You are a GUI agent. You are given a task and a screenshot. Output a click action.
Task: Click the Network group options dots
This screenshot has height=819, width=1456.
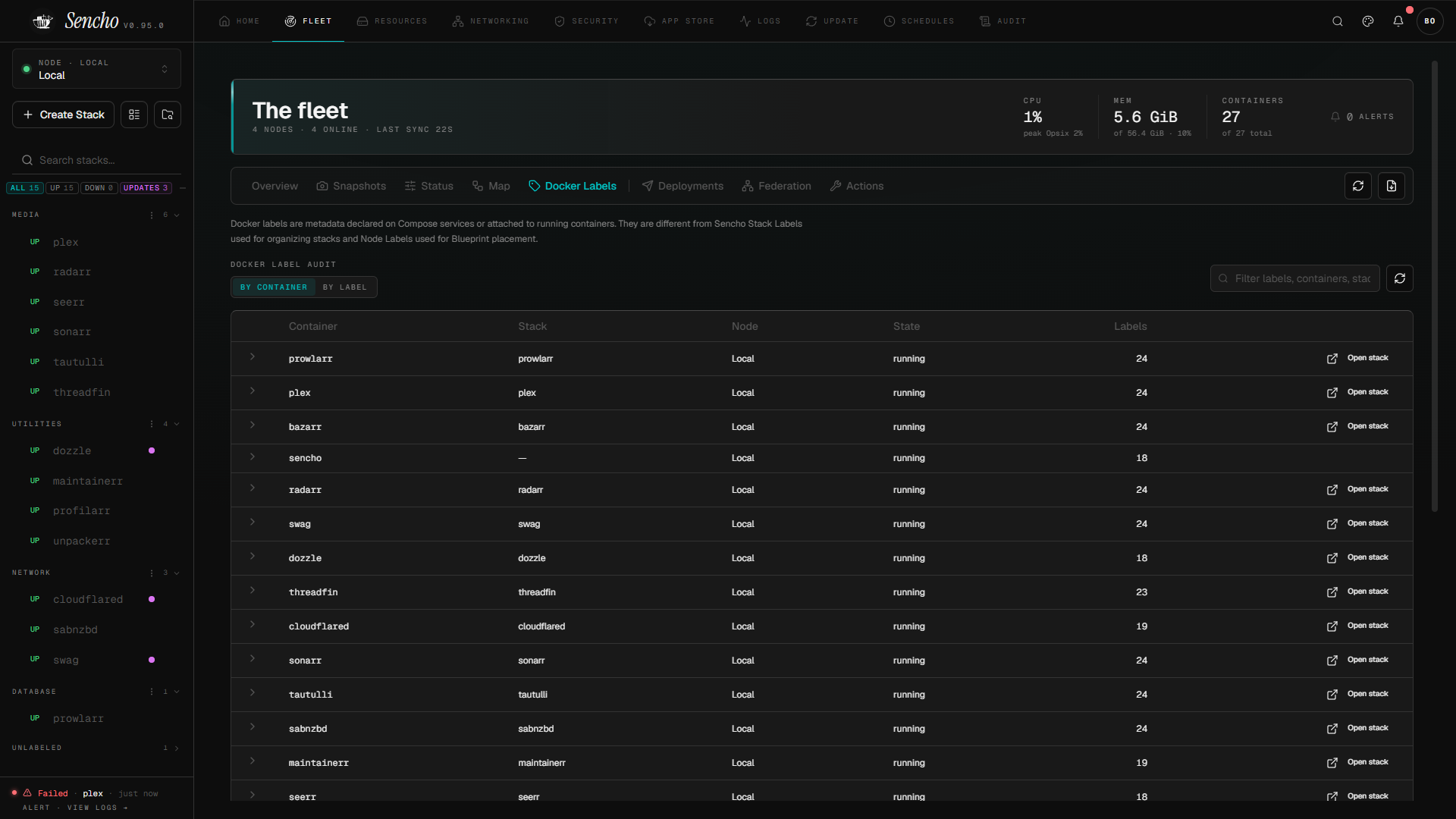click(x=152, y=573)
